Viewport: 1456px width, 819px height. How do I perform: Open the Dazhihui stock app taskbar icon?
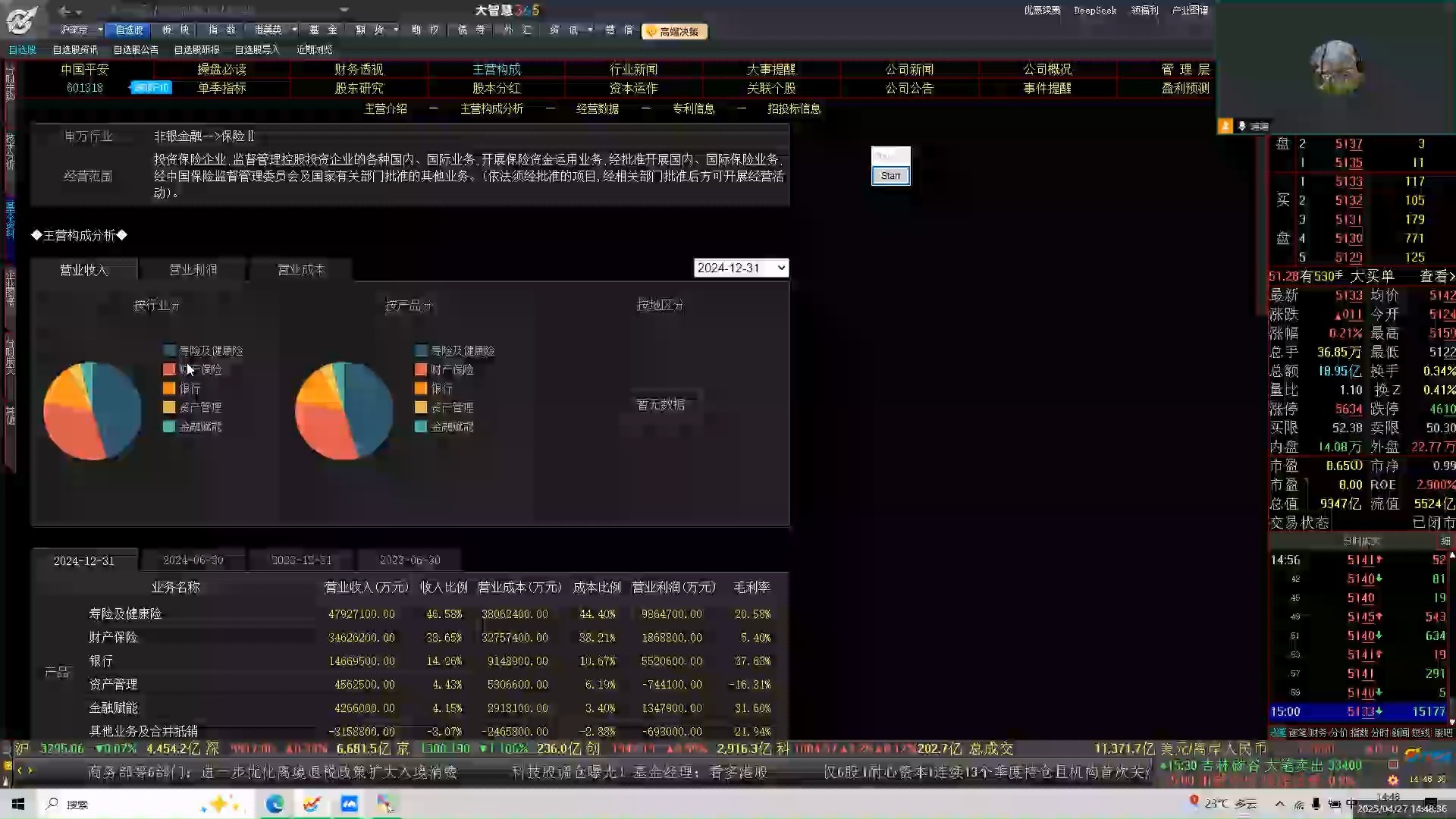click(x=312, y=804)
